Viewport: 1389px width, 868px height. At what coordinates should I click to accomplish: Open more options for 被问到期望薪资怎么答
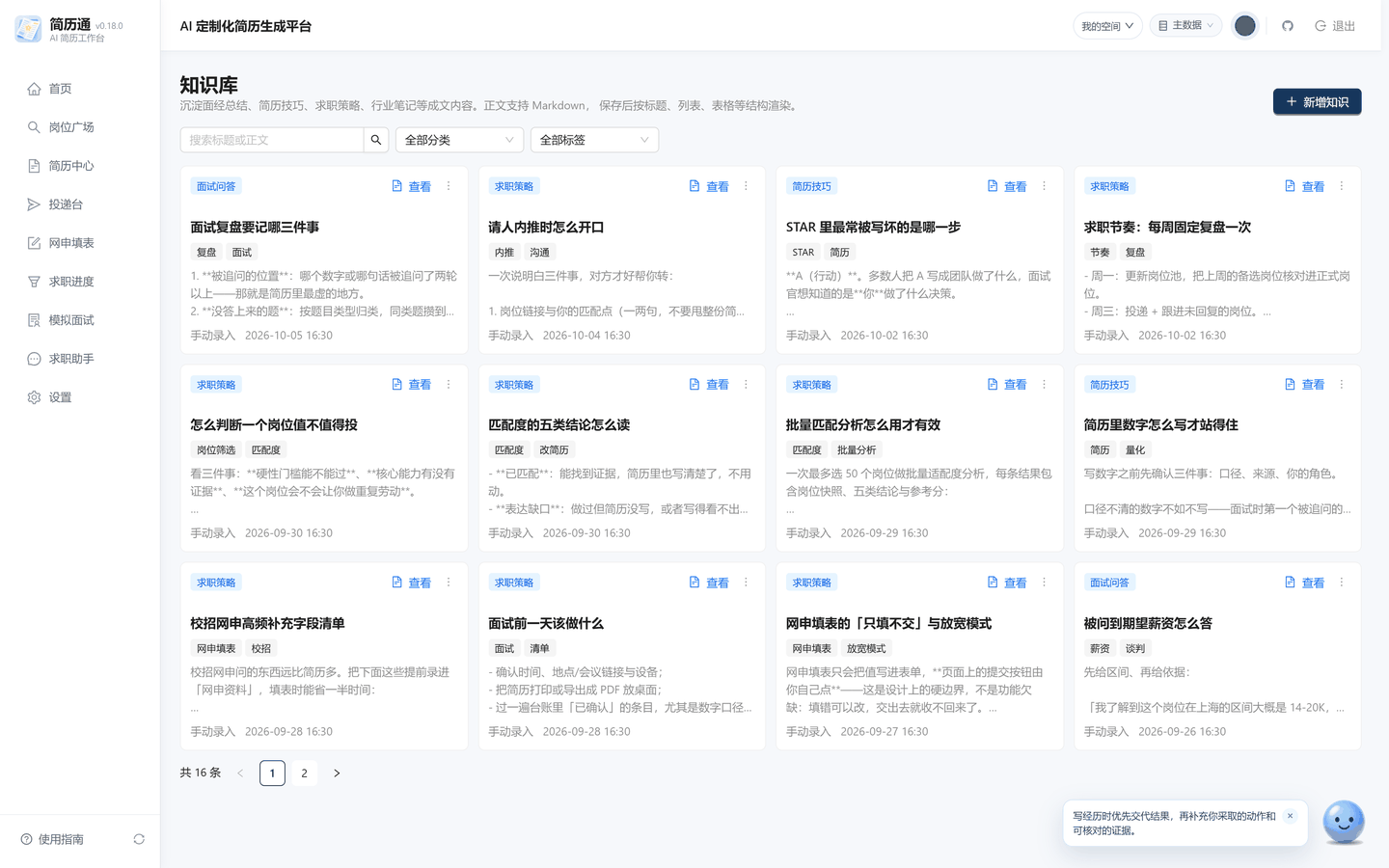click(1341, 583)
